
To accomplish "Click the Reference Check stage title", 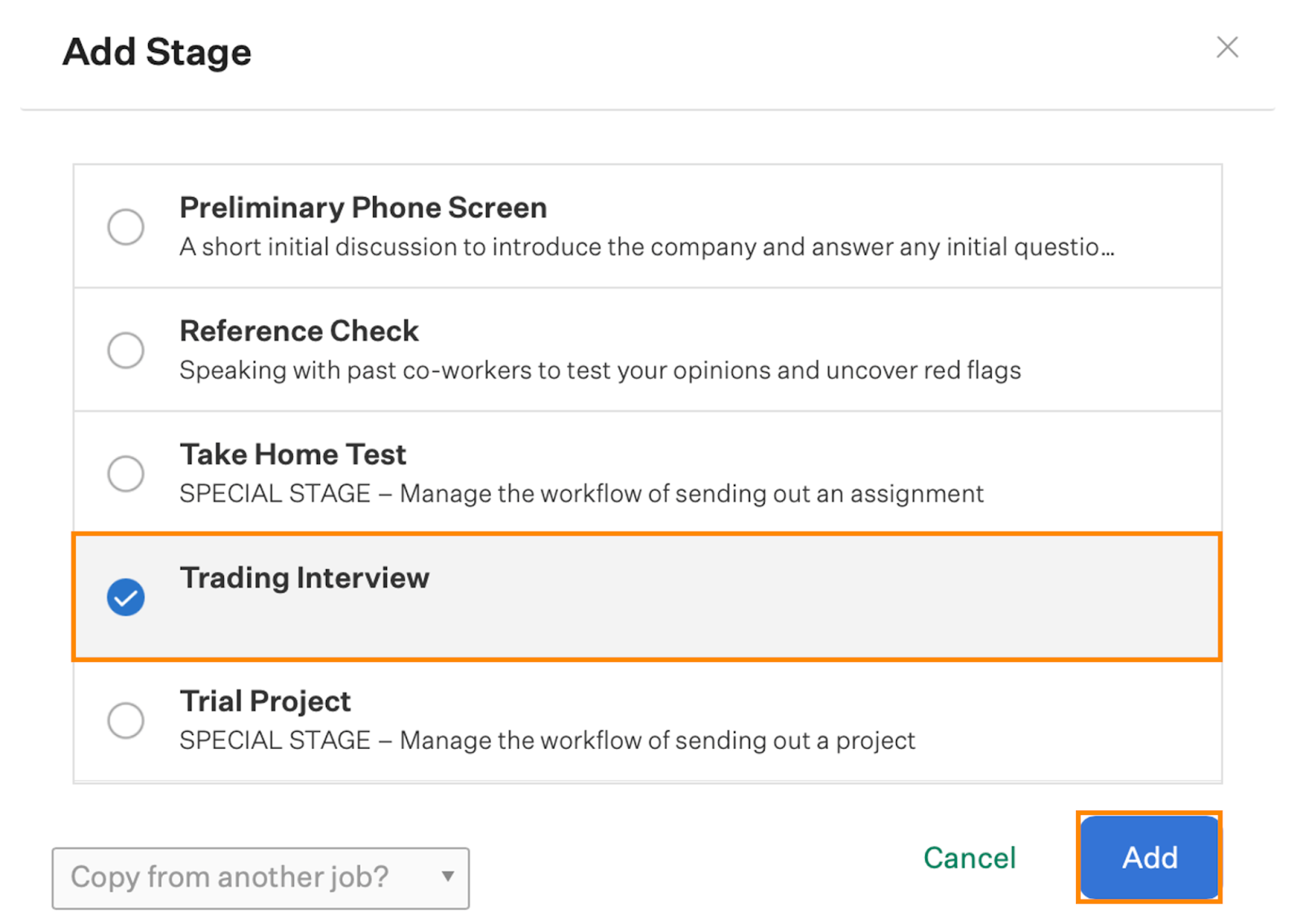I will point(299,331).
